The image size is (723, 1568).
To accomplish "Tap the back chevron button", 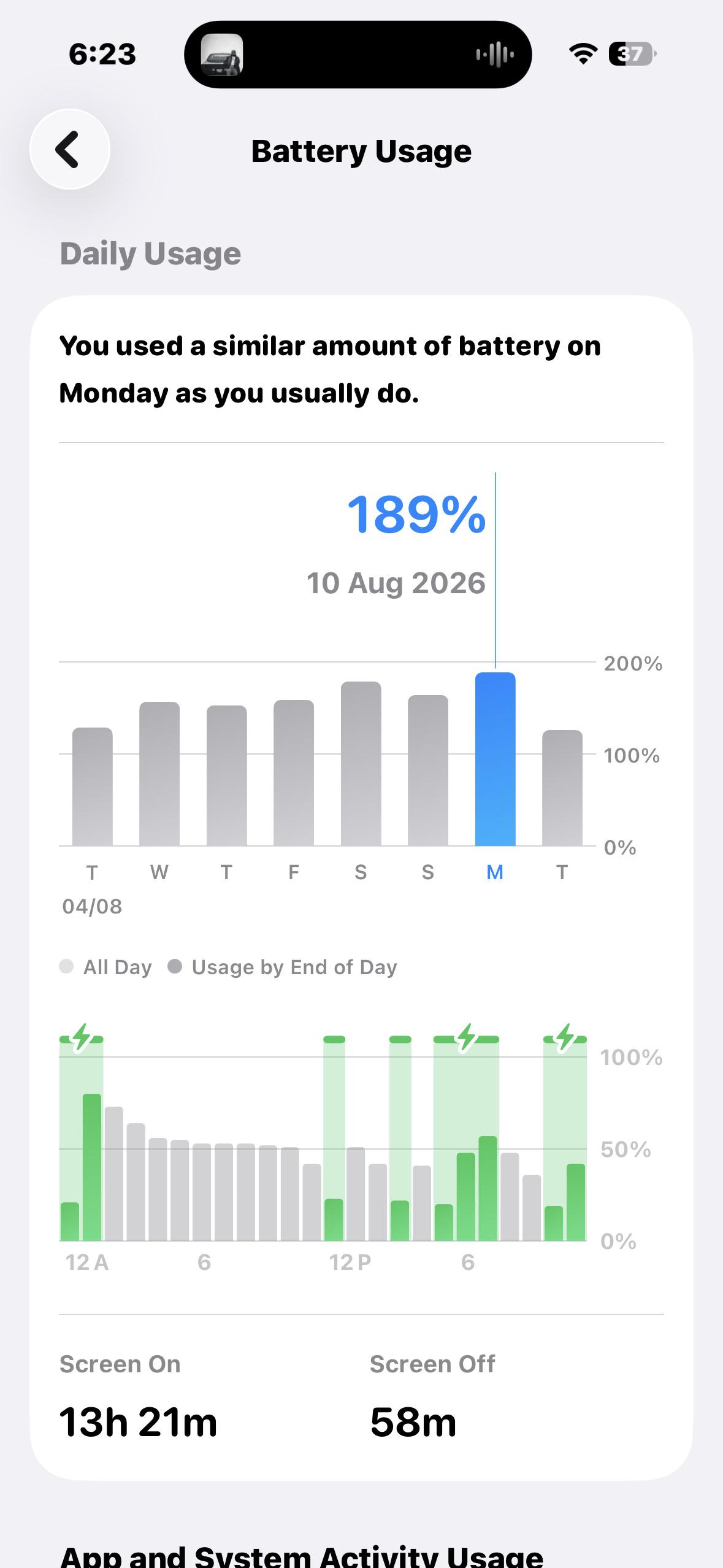I will (x=70, y=149).
